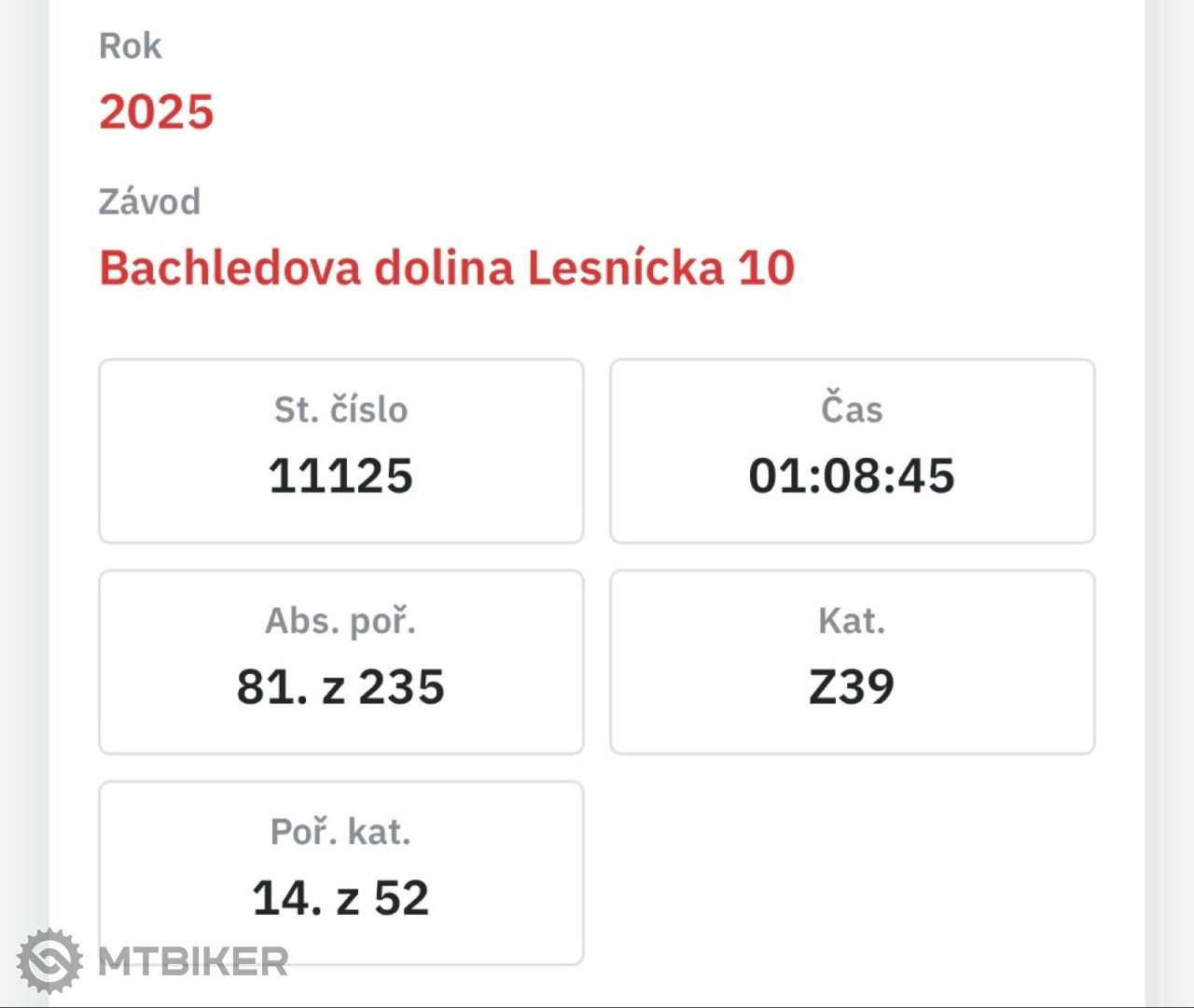1194x1008 pixels.
Task: Open race Bachledova dolina Lesnícka 10
Action: [x=447, y=268]
